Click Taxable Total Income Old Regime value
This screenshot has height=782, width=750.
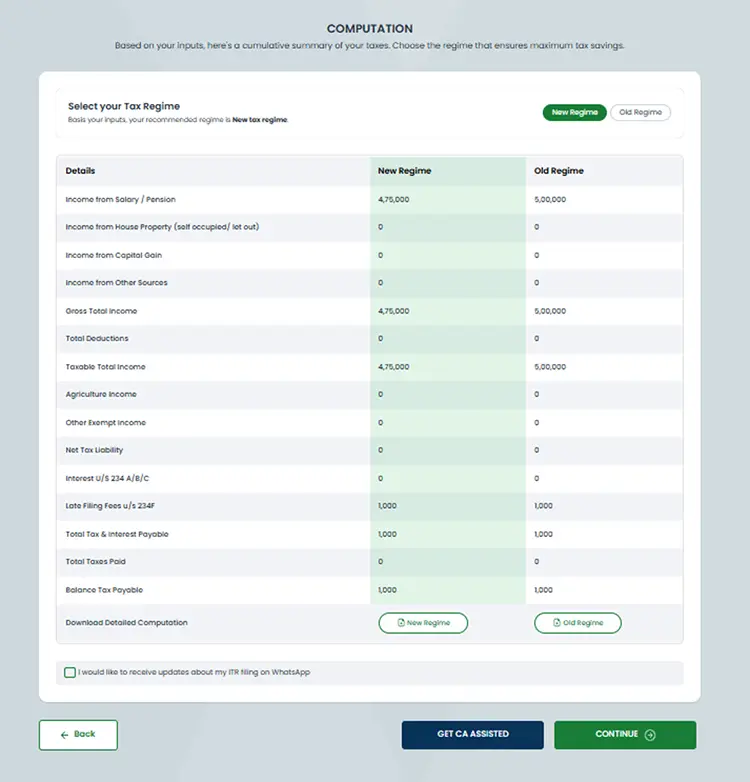click(x=550, y=367)
